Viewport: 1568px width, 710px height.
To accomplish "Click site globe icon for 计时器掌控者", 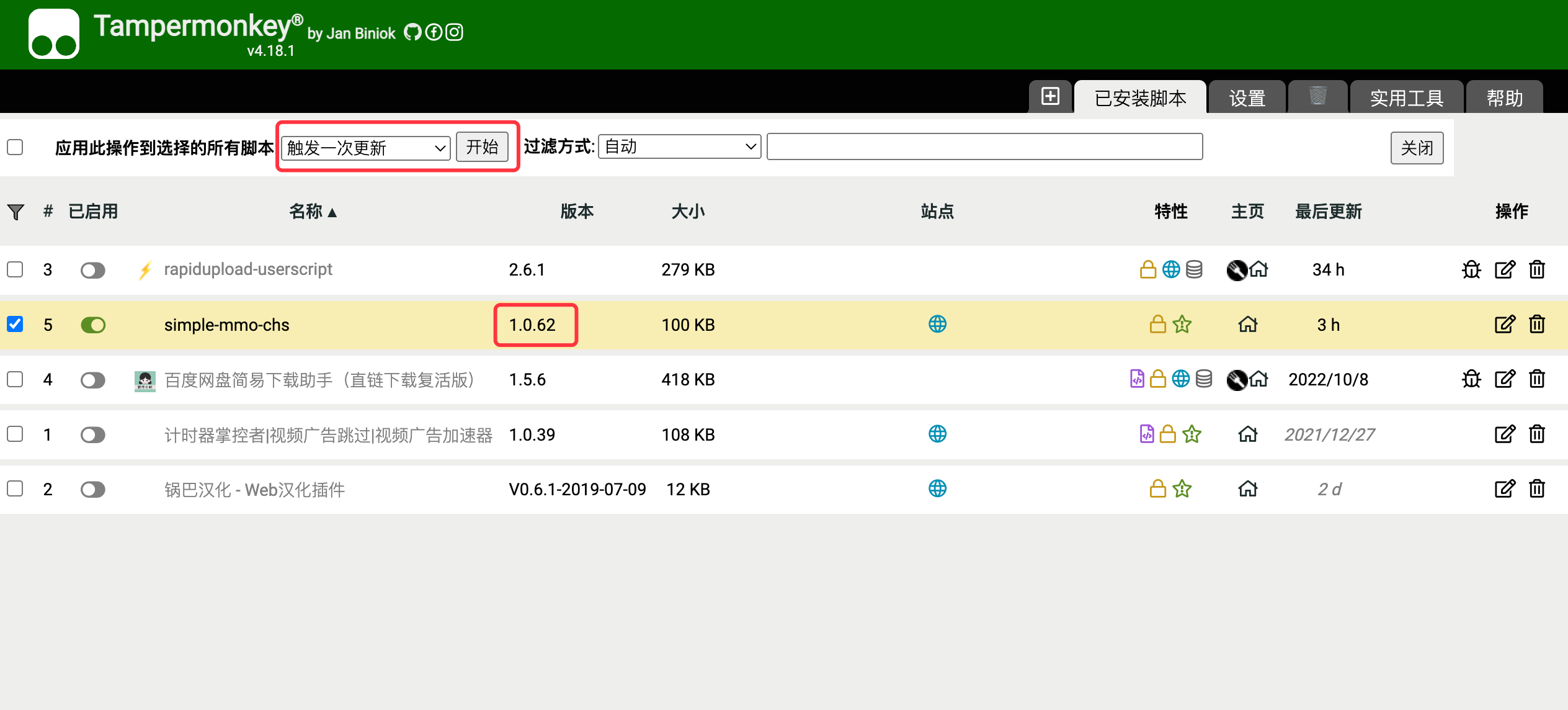I will 937,434.
